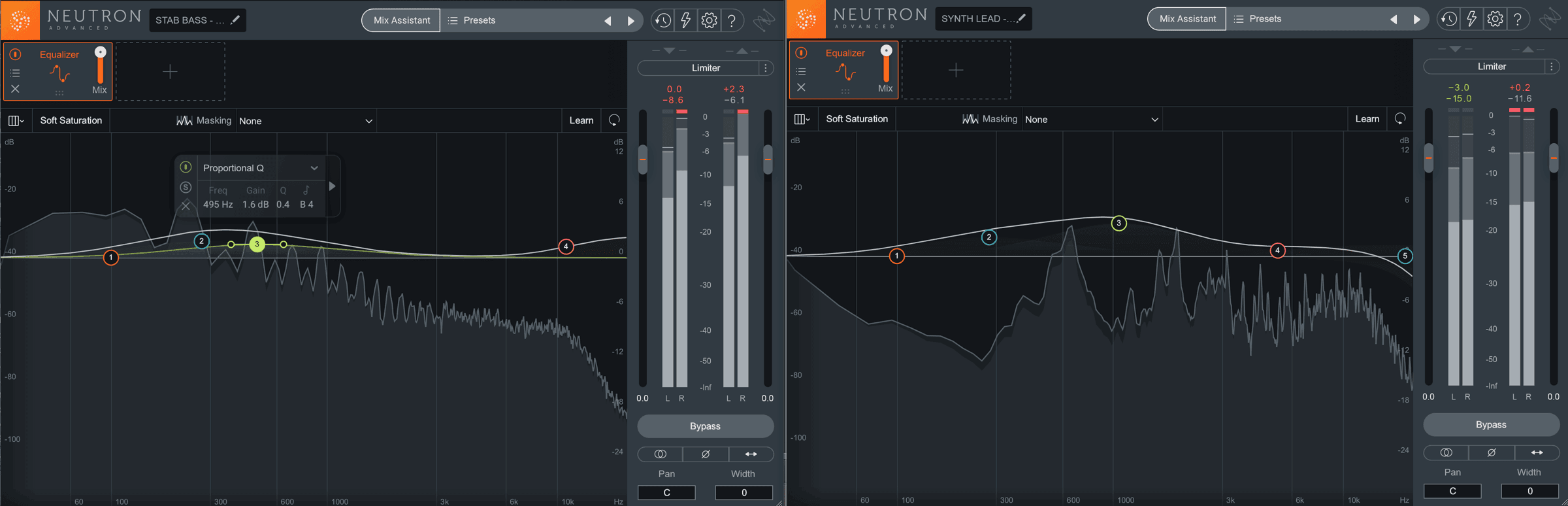Remove Equalizer module in STAB BASS window
Viewport: 1568px width, 506px height.
point(16,89)
